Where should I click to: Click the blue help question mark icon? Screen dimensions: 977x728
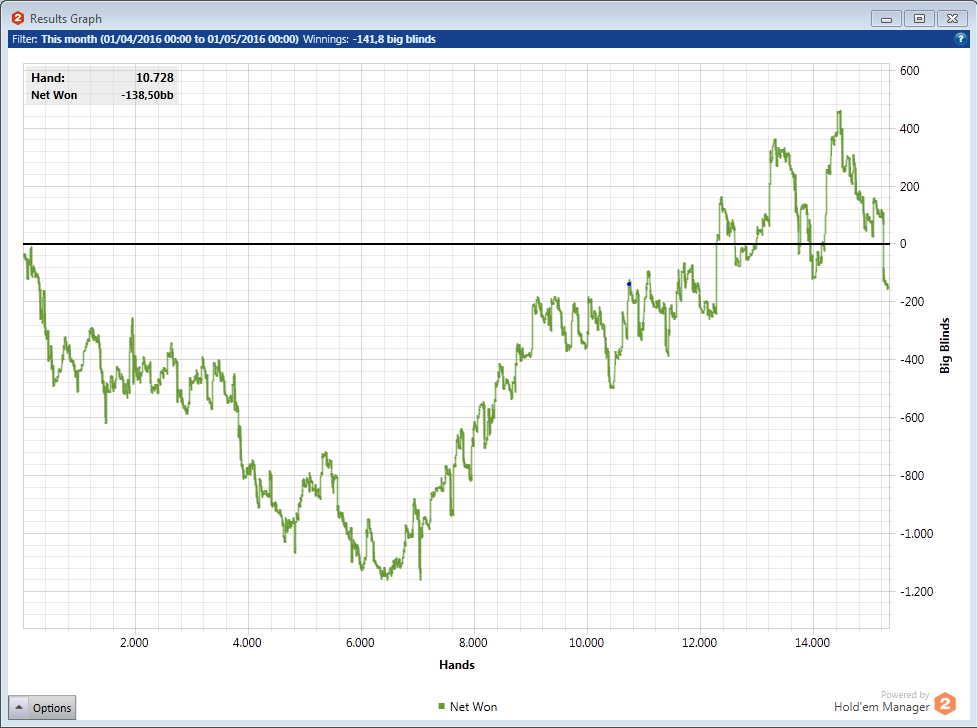coord(960,39)
